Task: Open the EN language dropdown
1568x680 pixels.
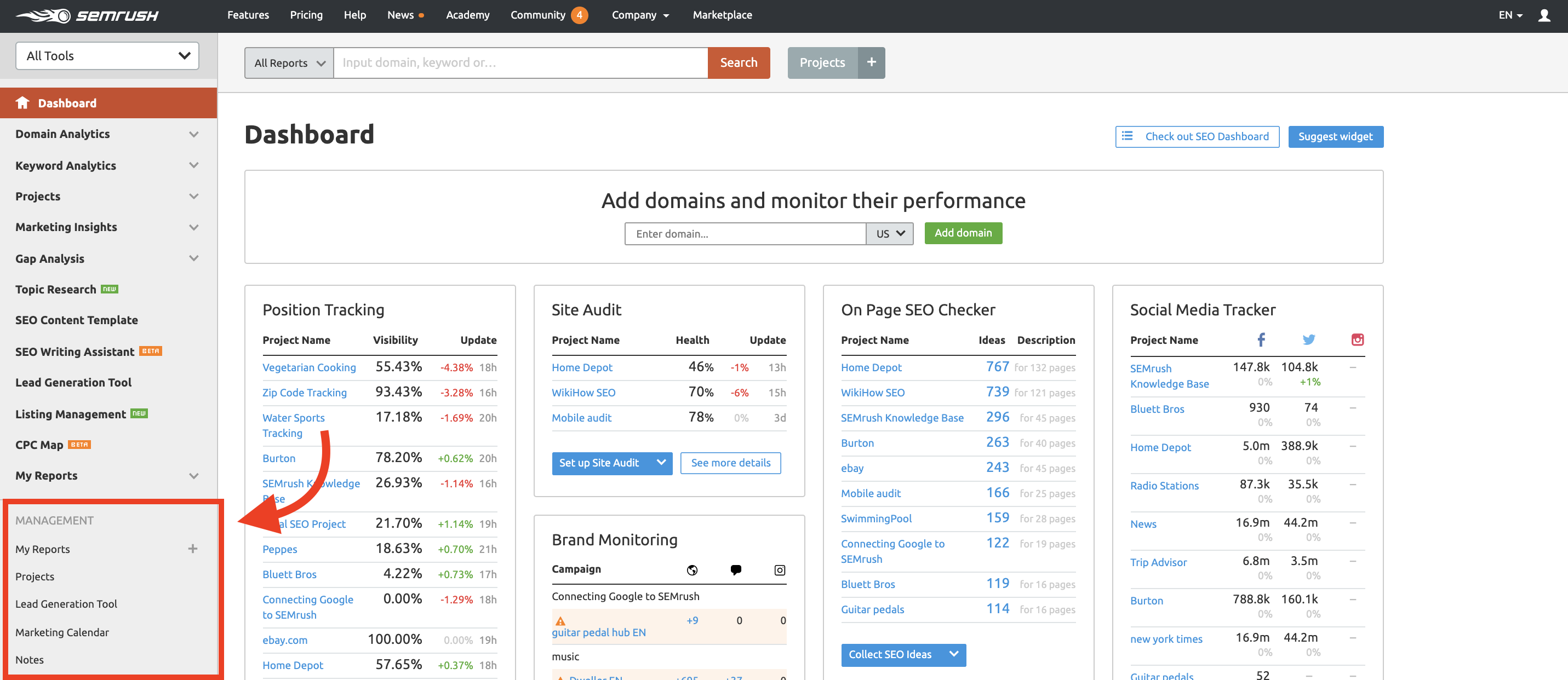Action: click(1510, 15)
